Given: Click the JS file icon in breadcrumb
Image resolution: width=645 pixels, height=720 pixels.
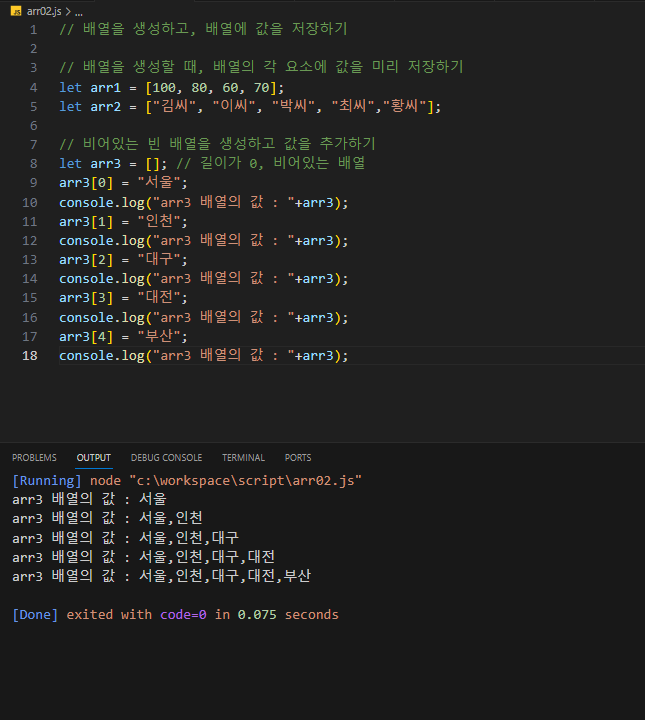Looking at the screenshot, I should click(x=16, y=11).
